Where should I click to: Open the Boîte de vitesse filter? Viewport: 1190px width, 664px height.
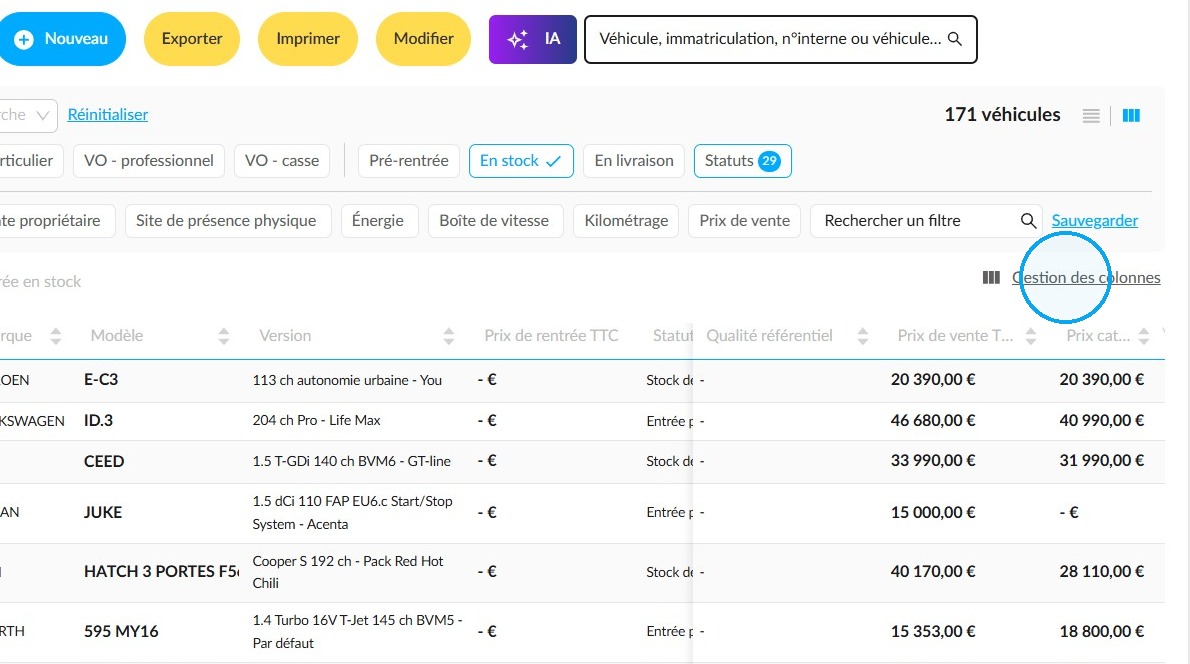(494, 221)
